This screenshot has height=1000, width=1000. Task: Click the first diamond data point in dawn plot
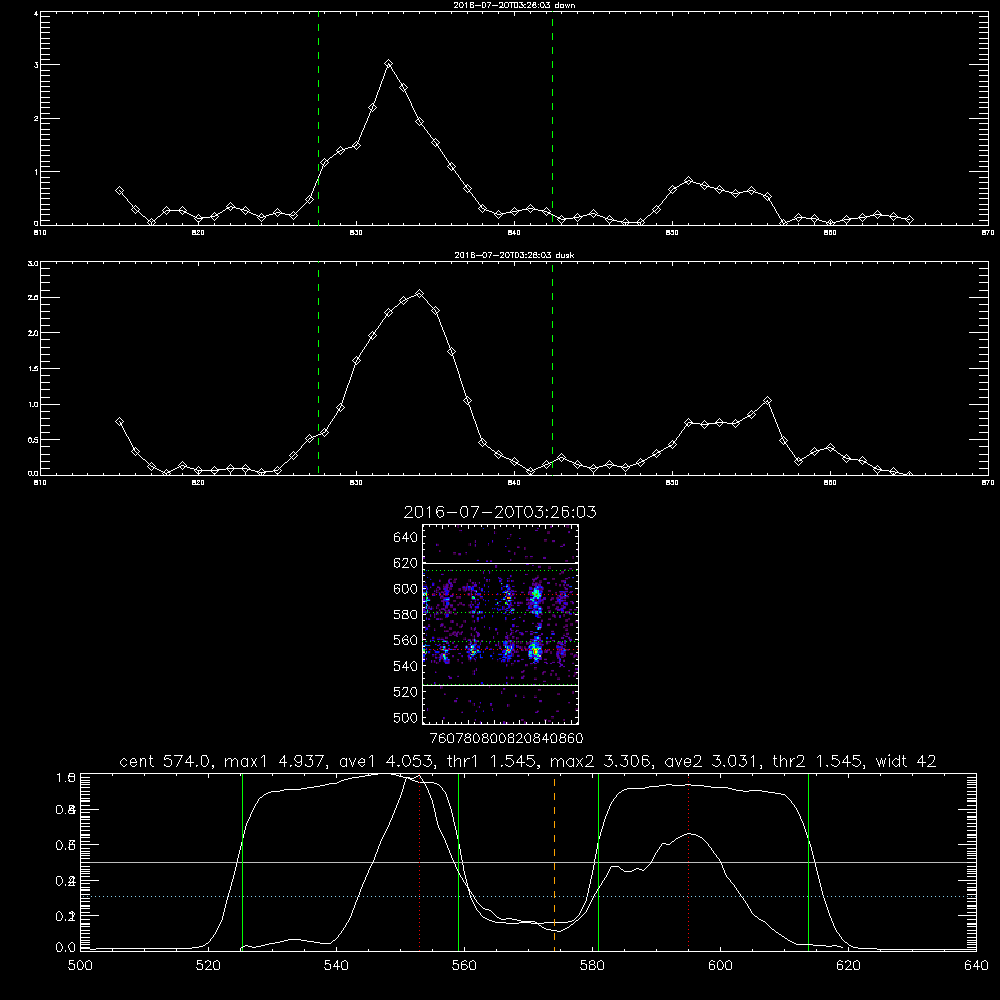click(x=119, y=191)
